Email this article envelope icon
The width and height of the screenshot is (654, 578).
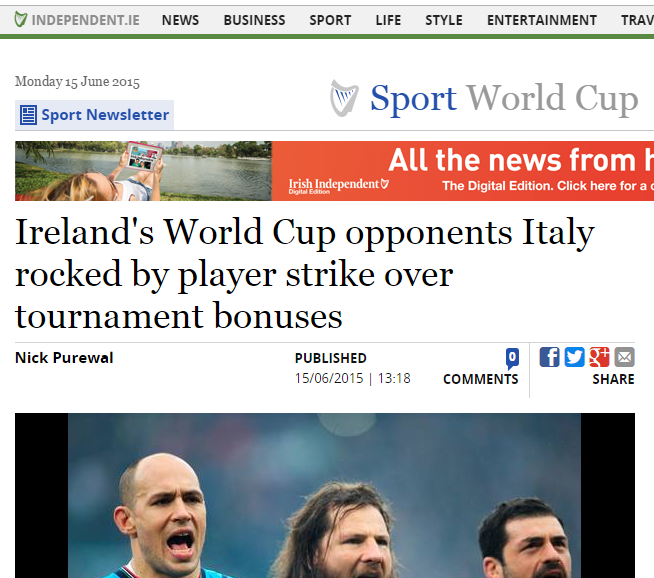[624, 357]
